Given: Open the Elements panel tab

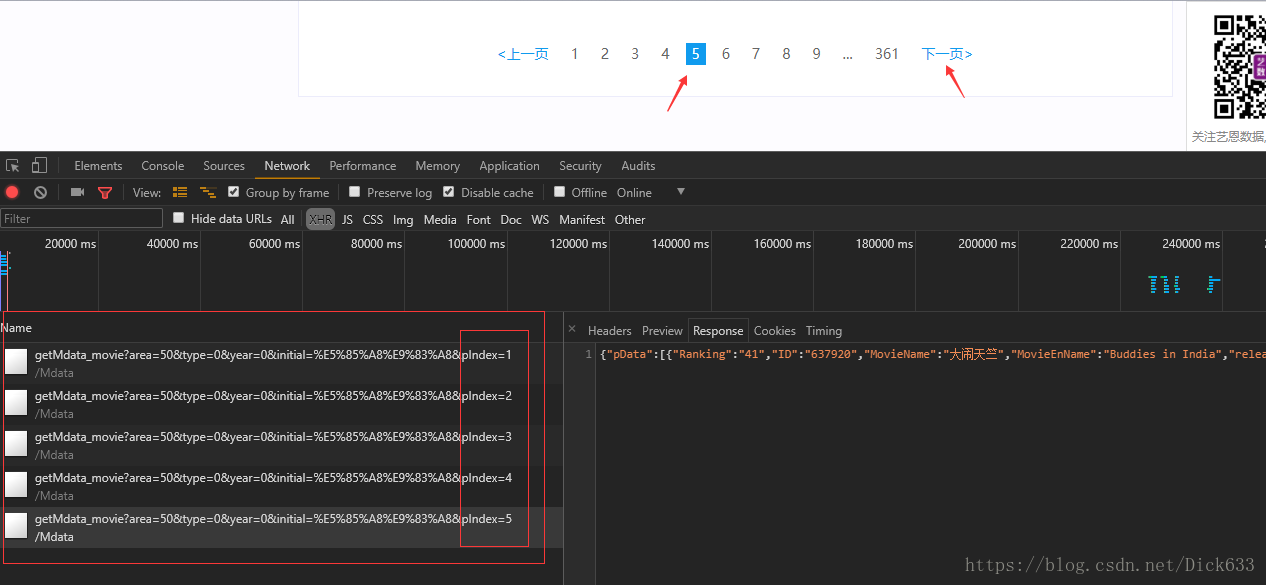Looking at the screenshot, I should pyautogui.click(x=98, y=166).
